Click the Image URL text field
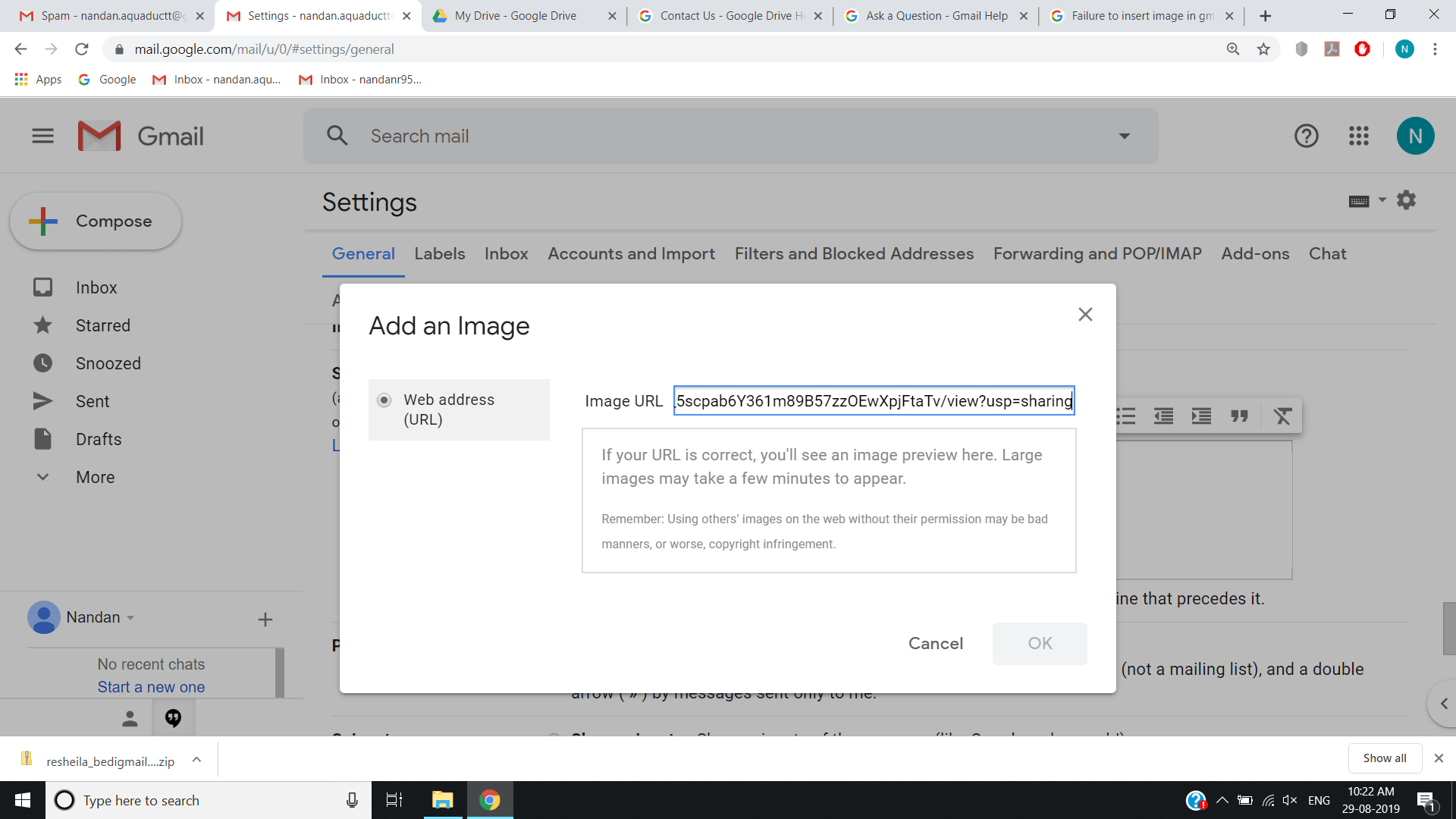Image resolution: width=1456 pixels, height=819 pixels. pyautogui.click(x=874, y=401)
